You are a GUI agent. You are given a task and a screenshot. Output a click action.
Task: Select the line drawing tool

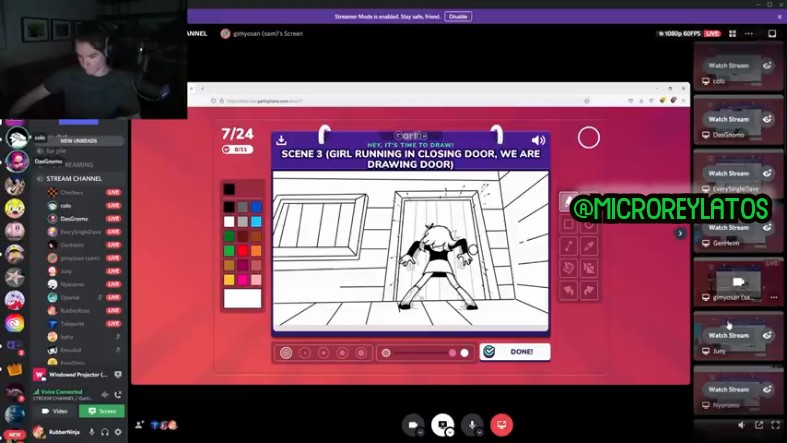(569, 246)
